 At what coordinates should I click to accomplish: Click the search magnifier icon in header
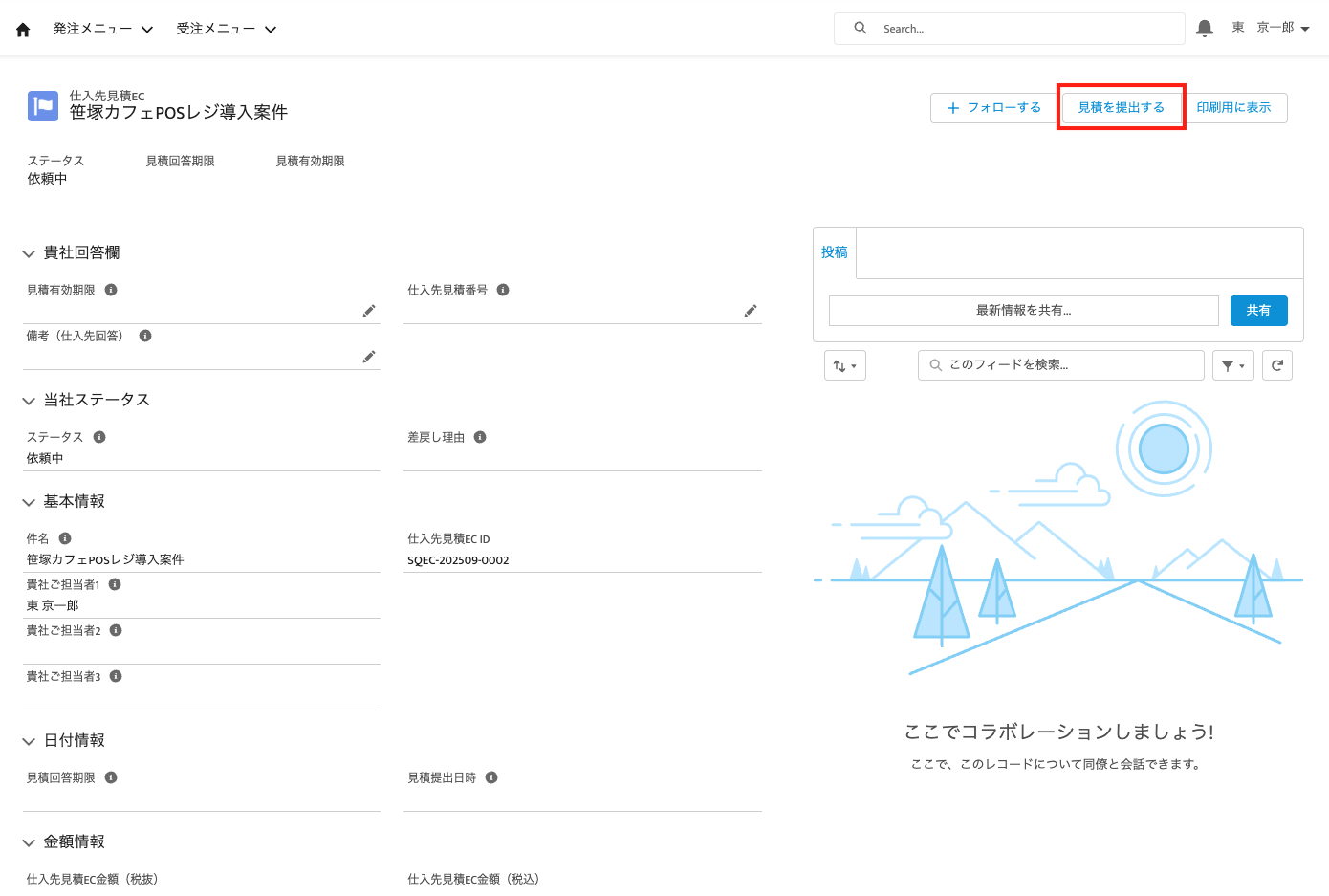click(x=861, y=29)
